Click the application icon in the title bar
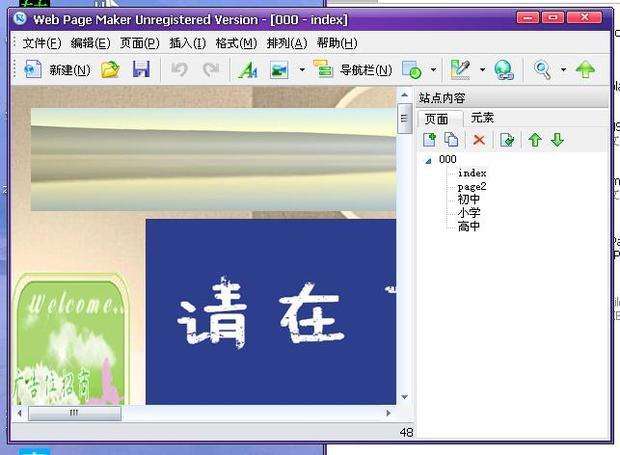The image size is (620, 455). pos(20,18)
